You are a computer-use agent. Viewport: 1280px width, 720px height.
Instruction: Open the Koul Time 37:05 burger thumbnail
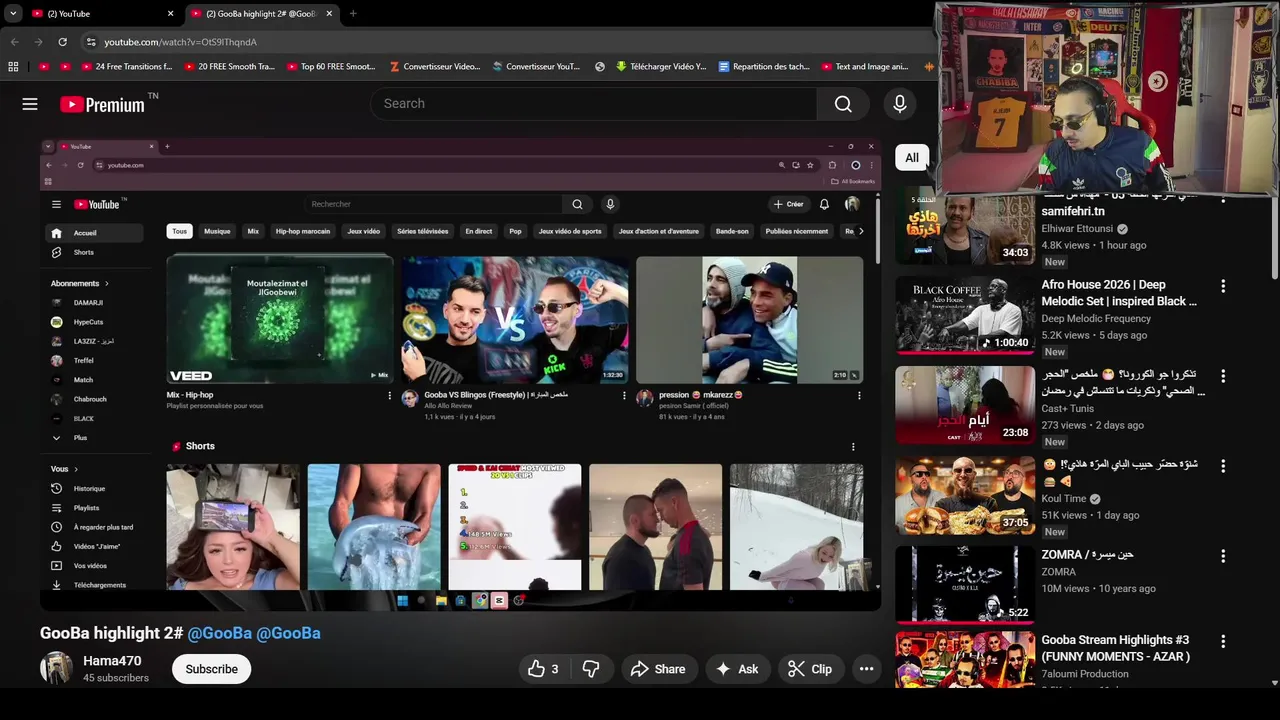965,495
